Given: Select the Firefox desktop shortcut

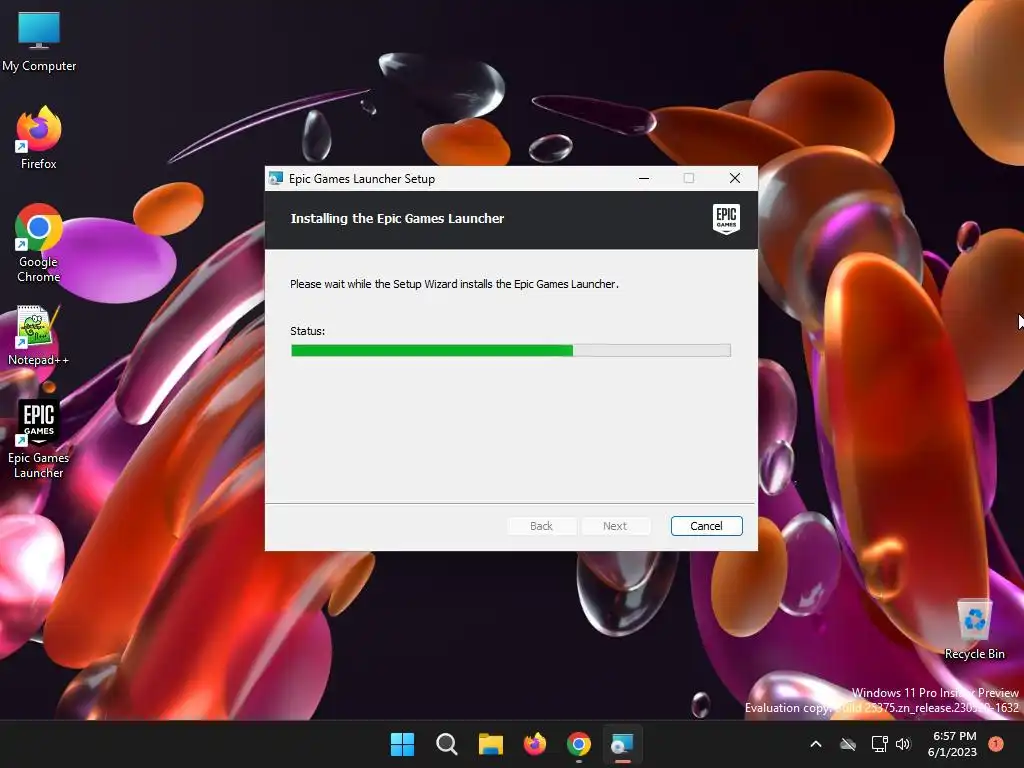Looking at the screenshot, I should 39,138.
